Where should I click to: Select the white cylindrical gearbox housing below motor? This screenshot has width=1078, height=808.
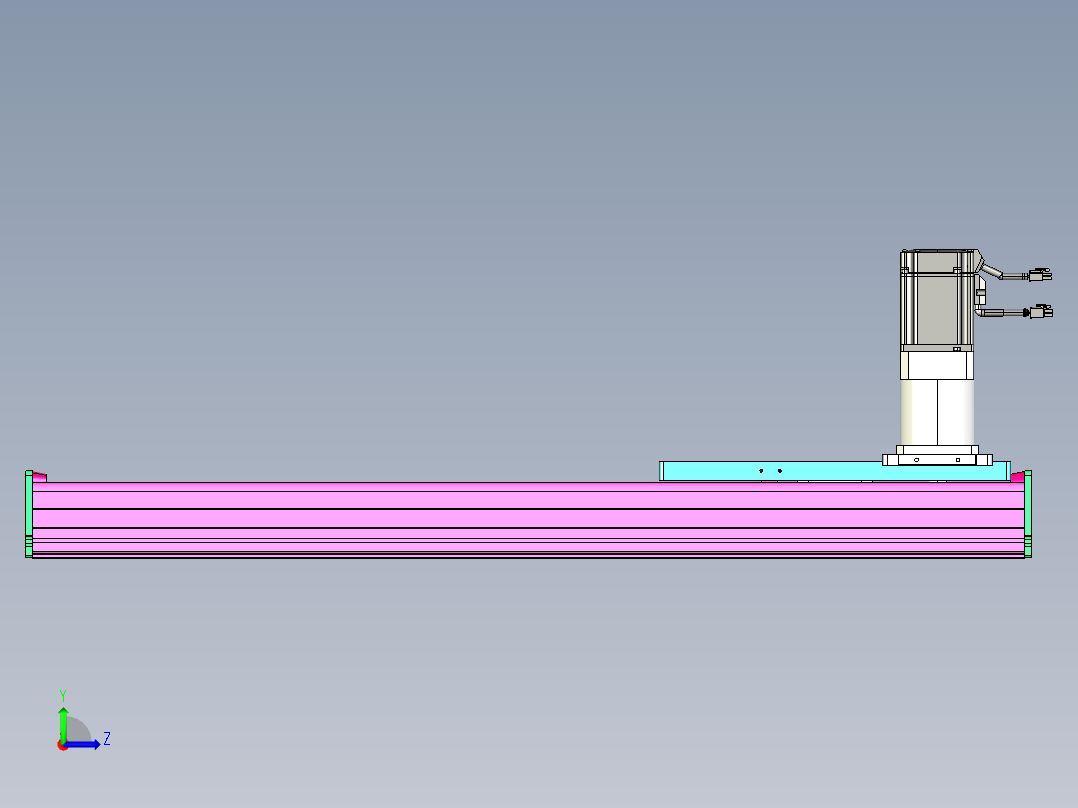click(937, 411)
